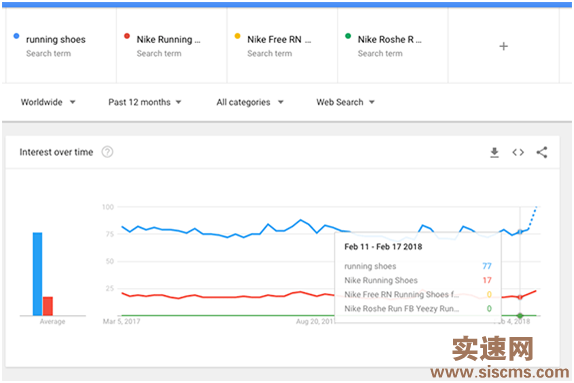
Task: Download the Interest over time data
Action: coord(494,152)
